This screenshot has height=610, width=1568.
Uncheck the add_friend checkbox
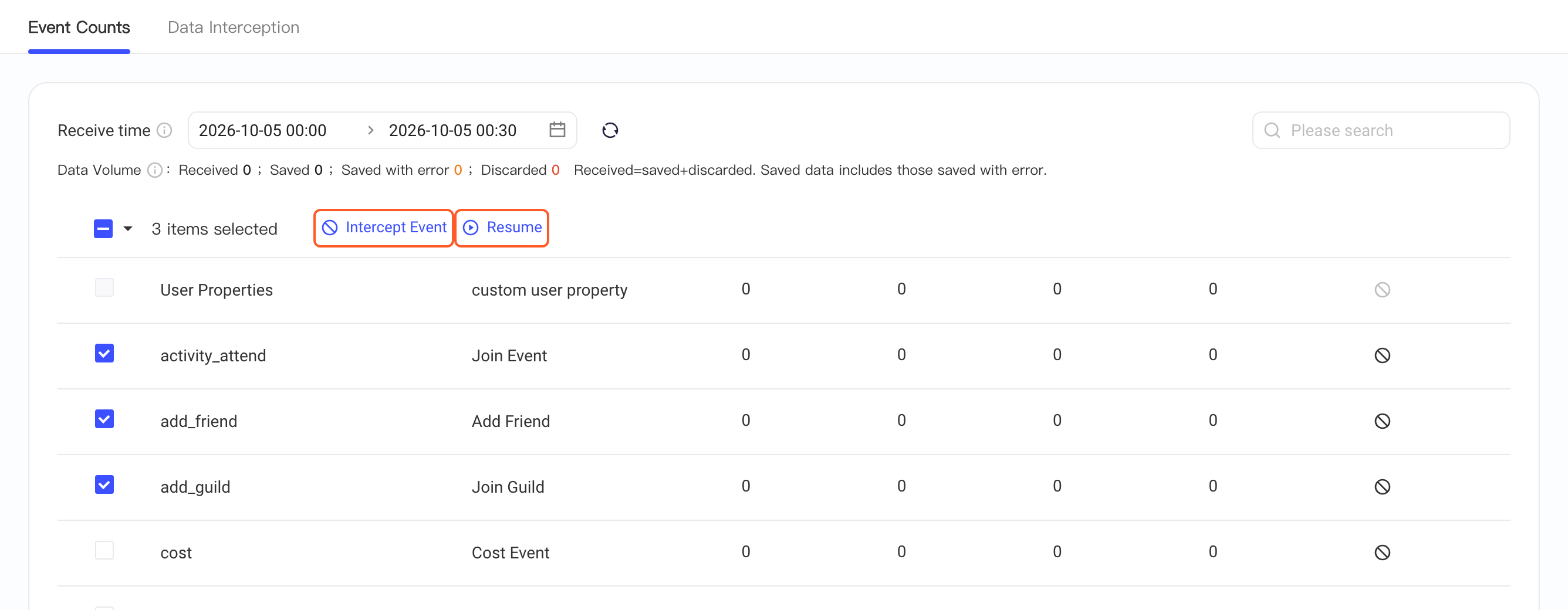[104, 419]
